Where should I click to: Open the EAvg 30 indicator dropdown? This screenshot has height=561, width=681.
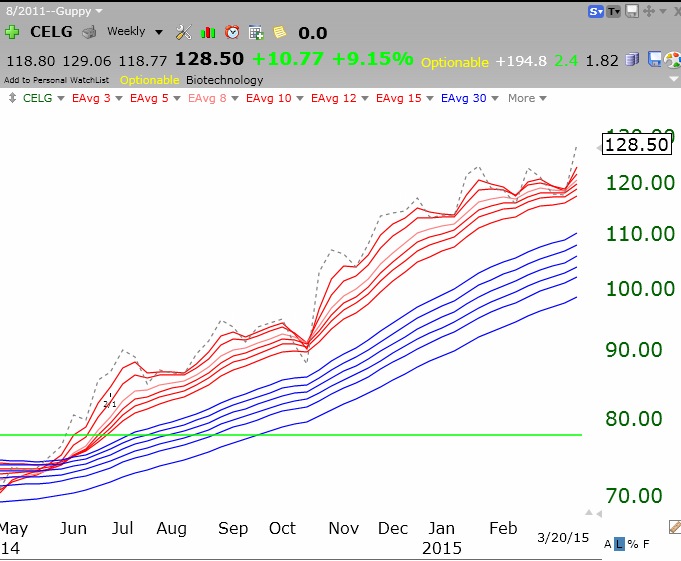(x=495, y=99)
